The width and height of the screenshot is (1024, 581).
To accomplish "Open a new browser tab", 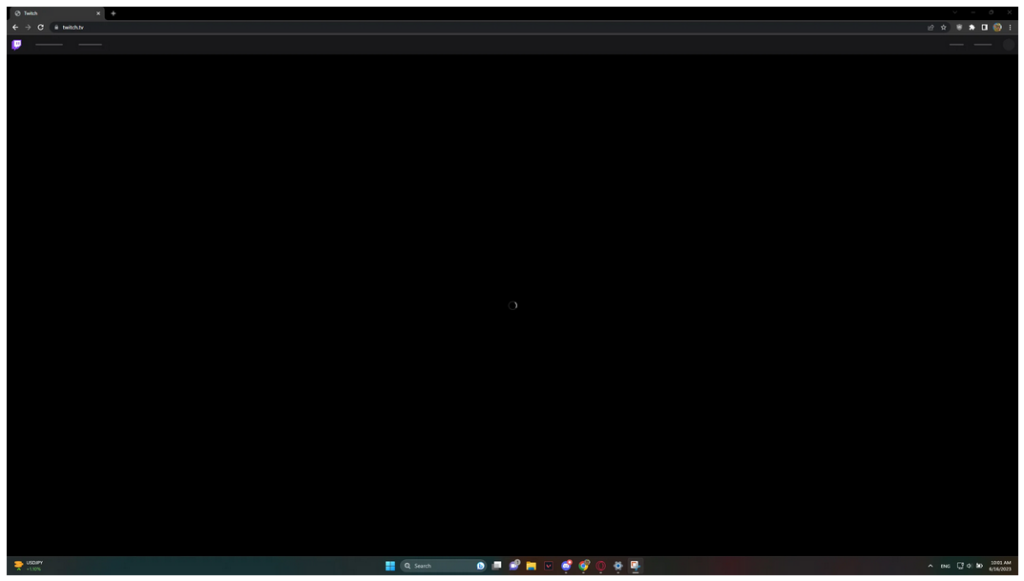I will 113,13.
